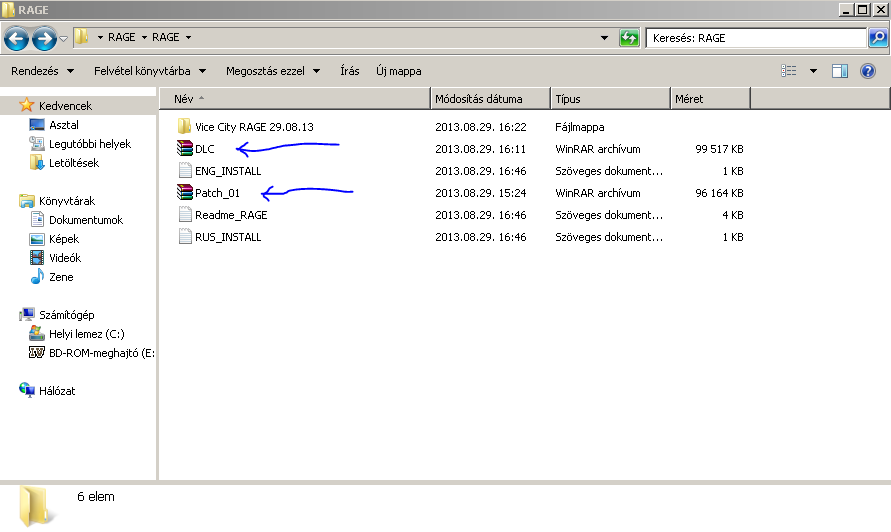
Task: Click the Írás toolbar command
Action: click(349, 71)
